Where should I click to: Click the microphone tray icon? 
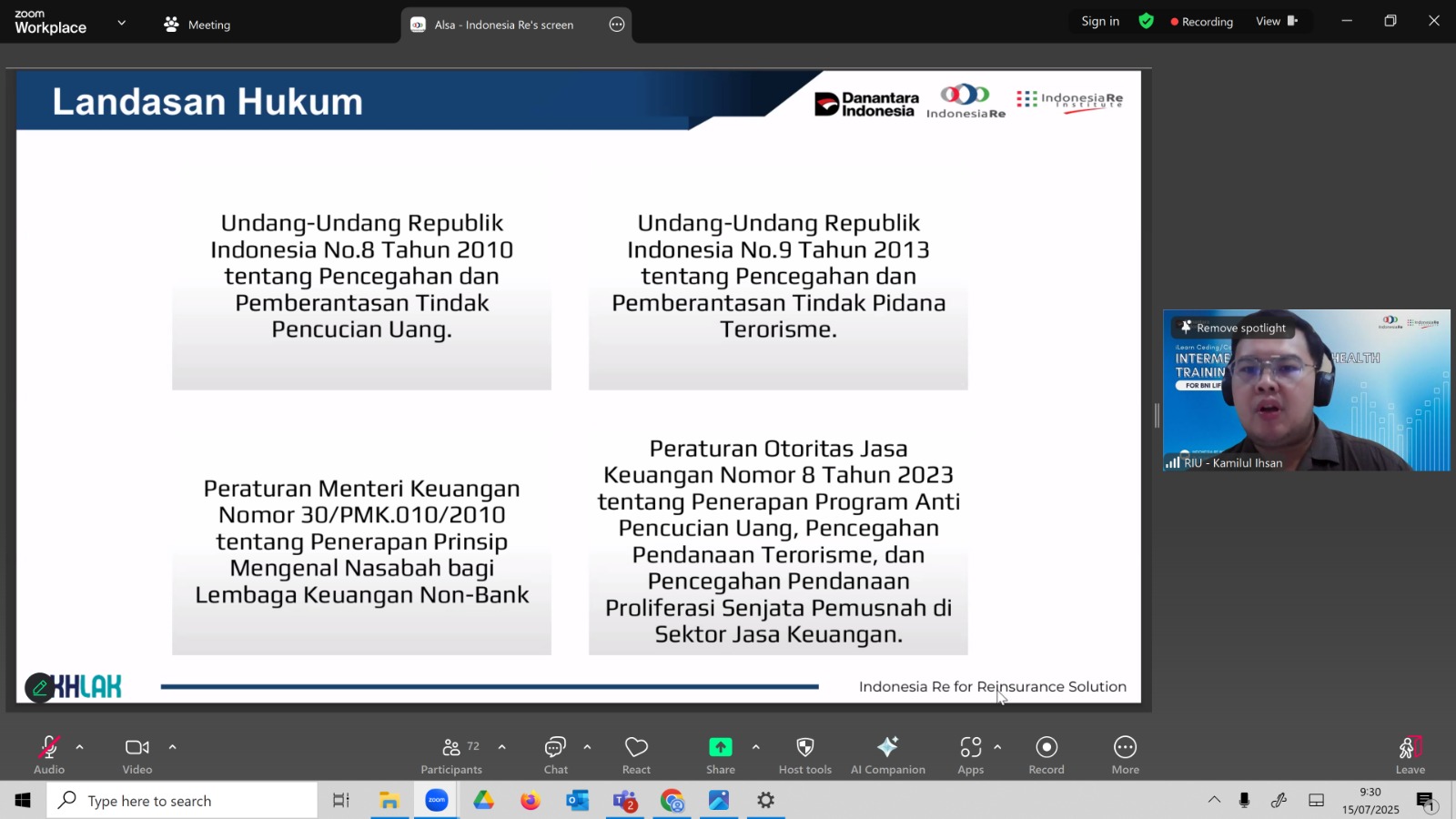pyautogui.click(x=1244, y=800)
